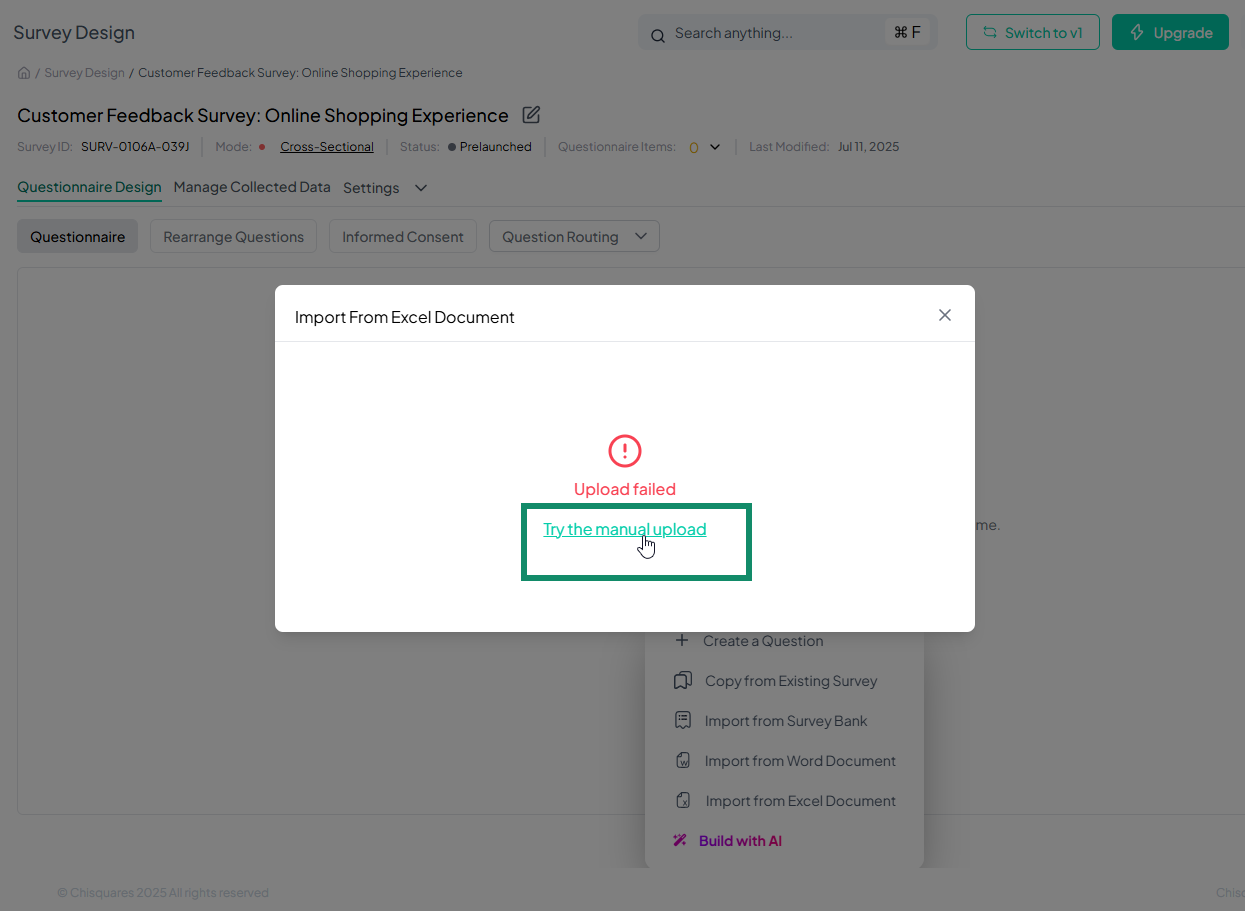Expand the Questionnaire Items count chevron
Image resolution: width=1245 pixels, height=911 pixels.
715,147
